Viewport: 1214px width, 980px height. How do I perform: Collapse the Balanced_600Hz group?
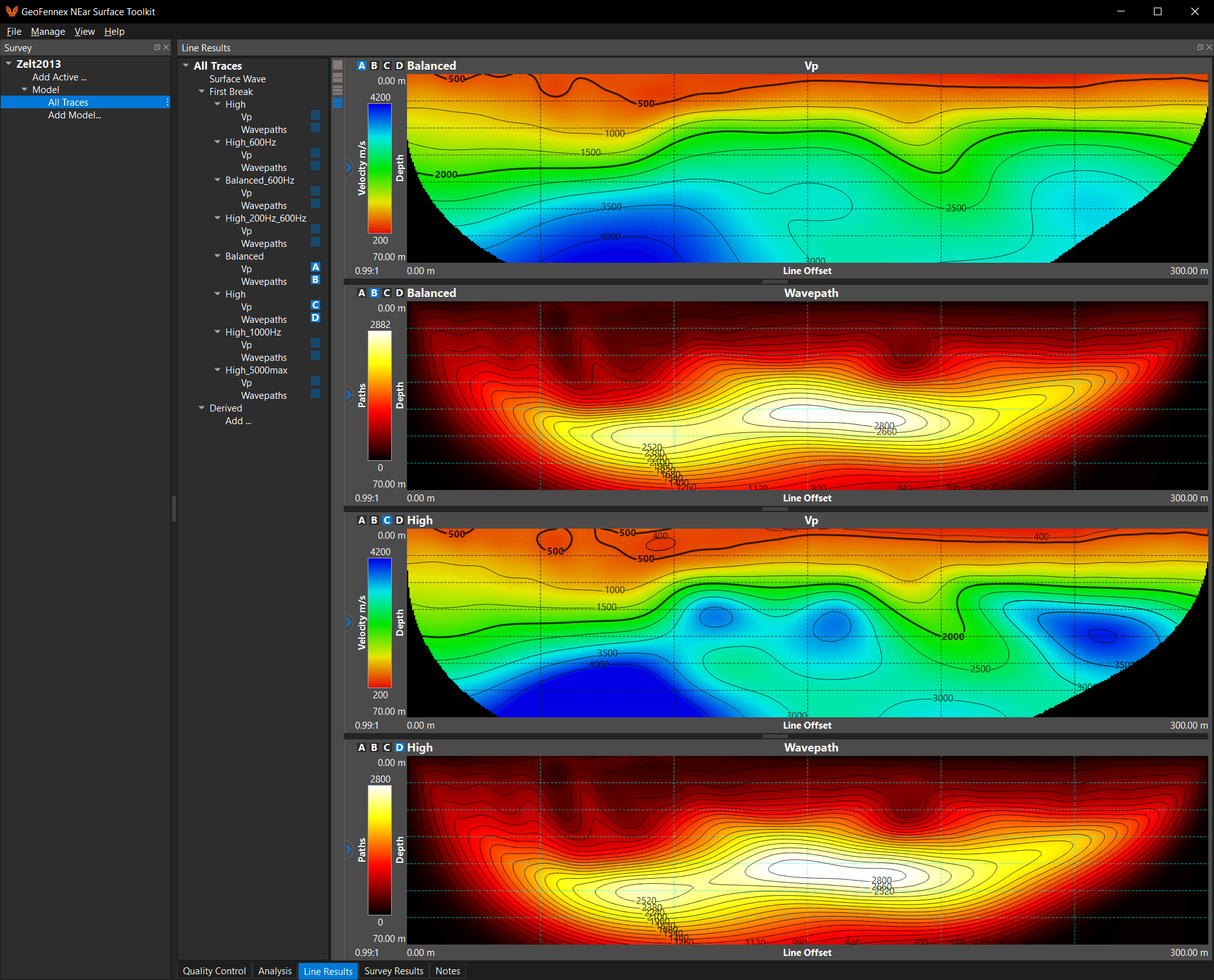tap(218, 180)
